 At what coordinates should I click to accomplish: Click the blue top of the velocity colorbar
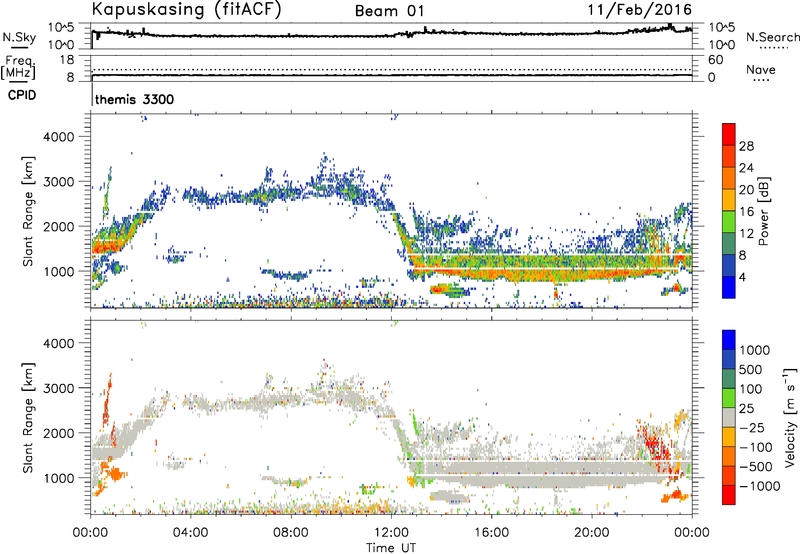click(x=729, y=340)
